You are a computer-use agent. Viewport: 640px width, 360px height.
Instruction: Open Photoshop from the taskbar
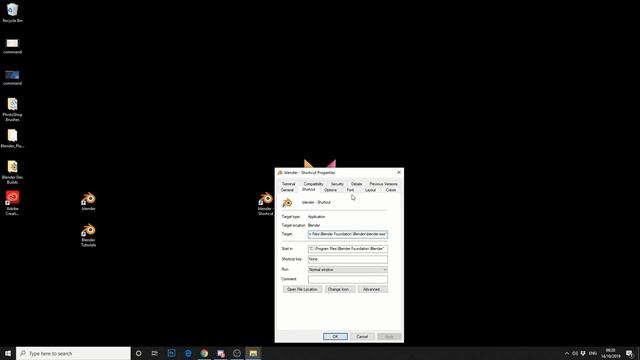point(171,353)
